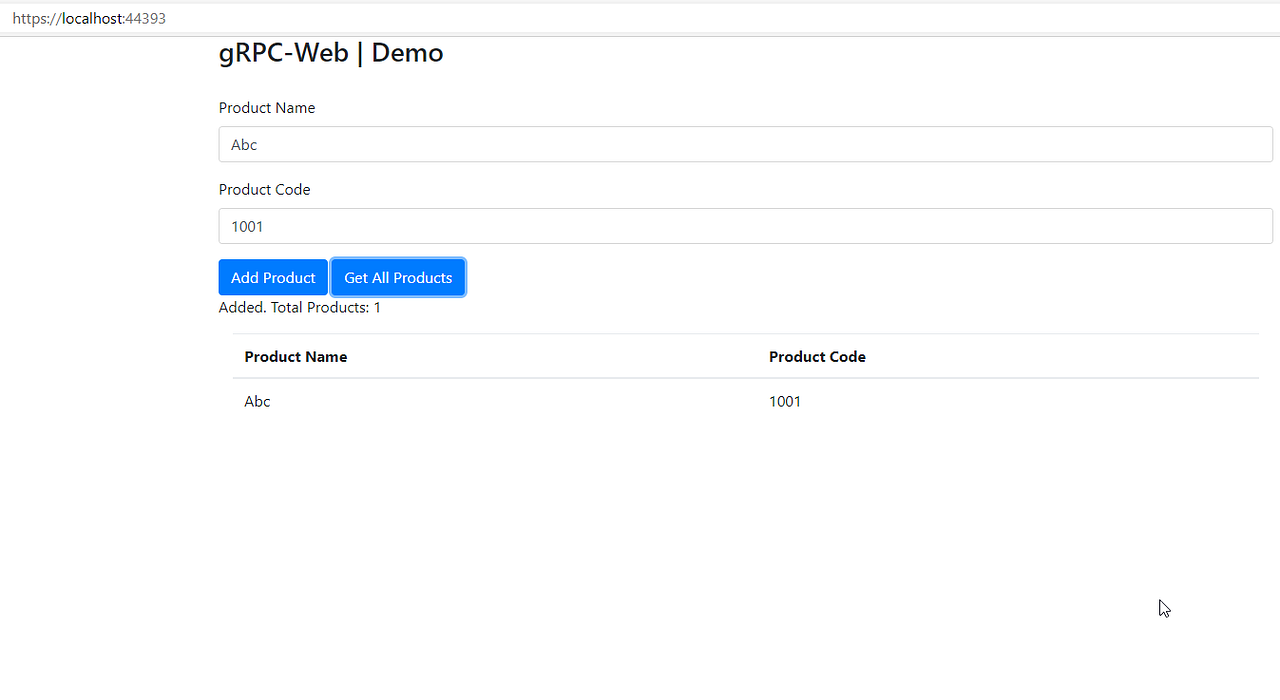Click the Abc text inside the name input
Screen dimensions: 1280x700
point(243,144)
